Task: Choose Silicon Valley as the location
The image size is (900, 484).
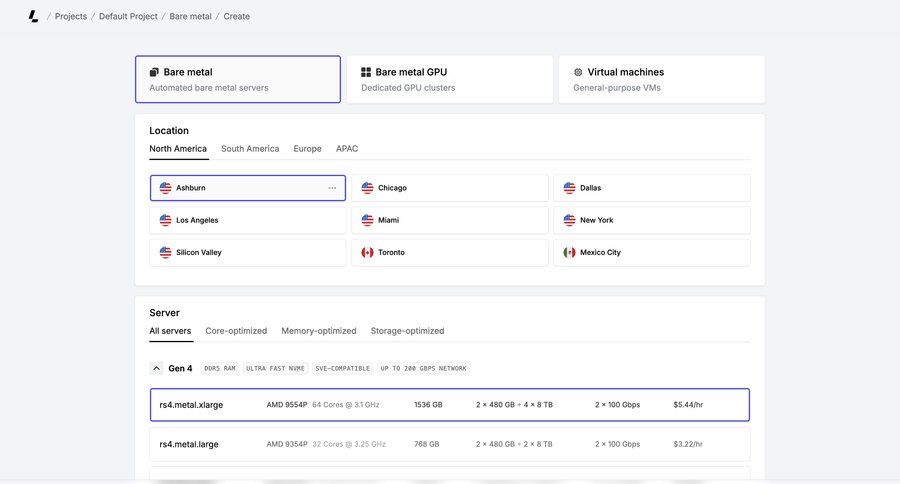Action: (247, 252)
